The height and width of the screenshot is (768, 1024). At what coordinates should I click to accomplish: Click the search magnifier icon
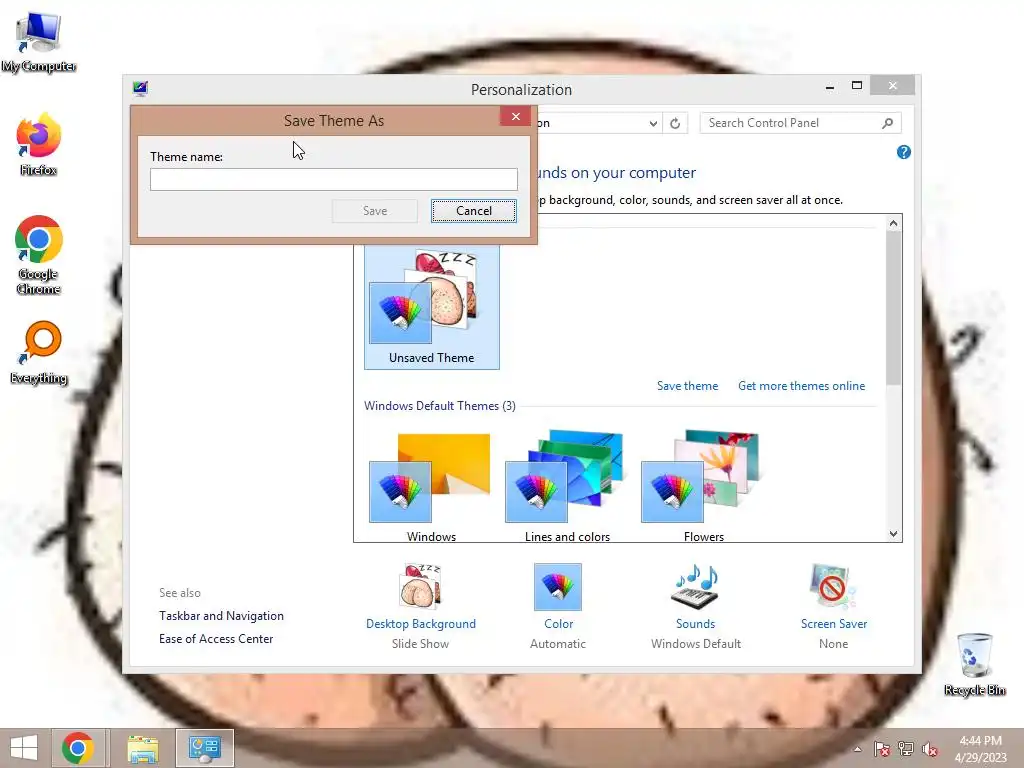[888, 123]
